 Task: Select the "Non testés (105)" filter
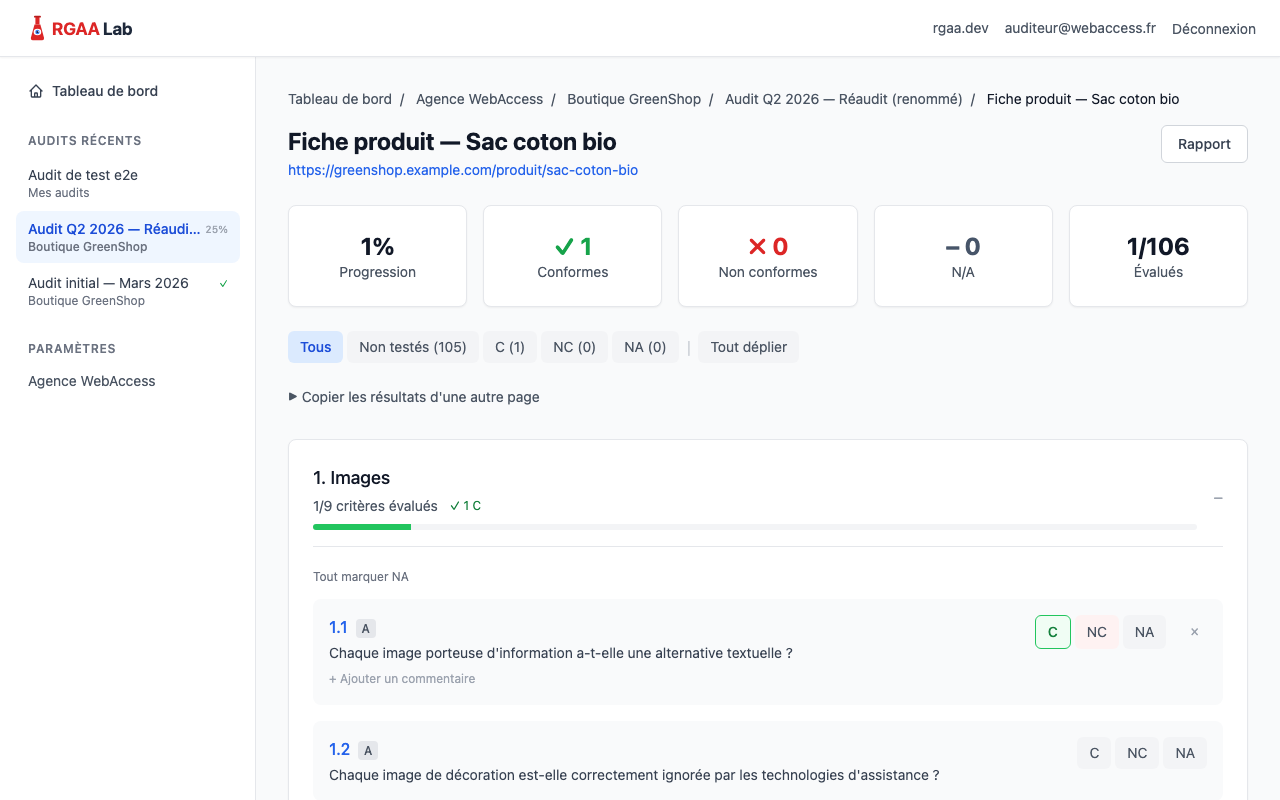pos(413,346)
